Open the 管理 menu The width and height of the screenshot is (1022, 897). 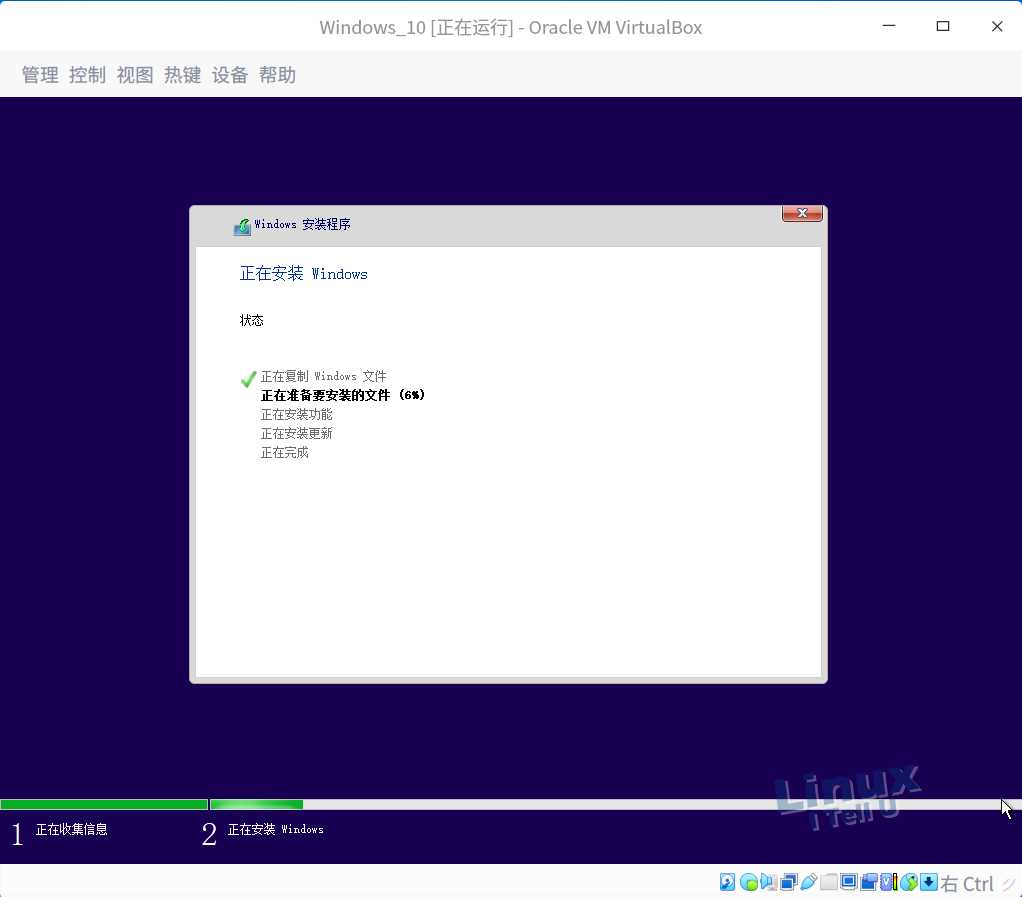(x=40, y=75)
